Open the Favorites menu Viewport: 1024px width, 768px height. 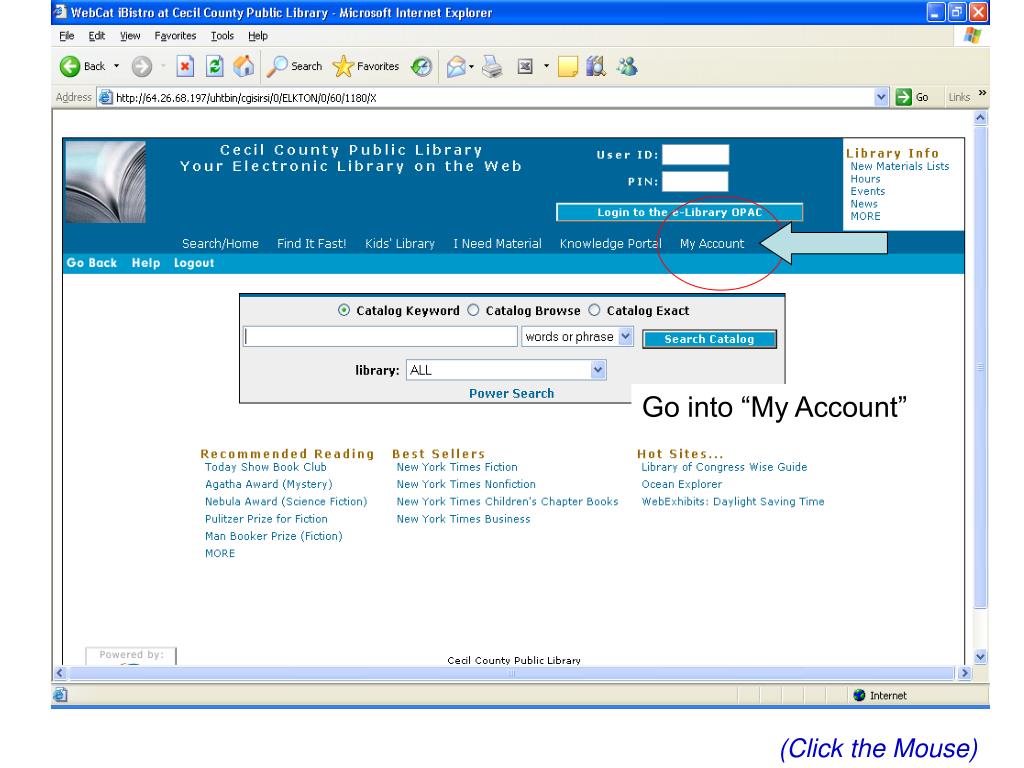pyautogui.click(x=175, y=36)
